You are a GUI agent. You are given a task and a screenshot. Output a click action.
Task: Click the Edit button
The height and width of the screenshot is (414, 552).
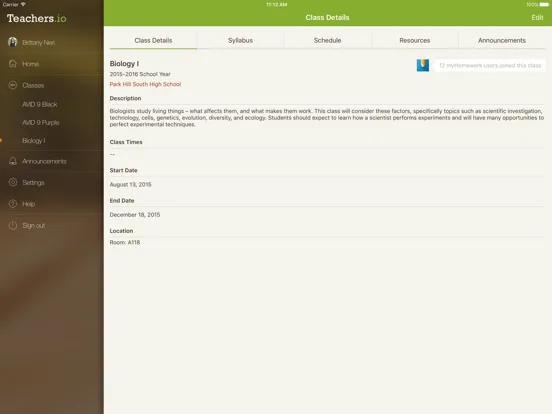537,17
